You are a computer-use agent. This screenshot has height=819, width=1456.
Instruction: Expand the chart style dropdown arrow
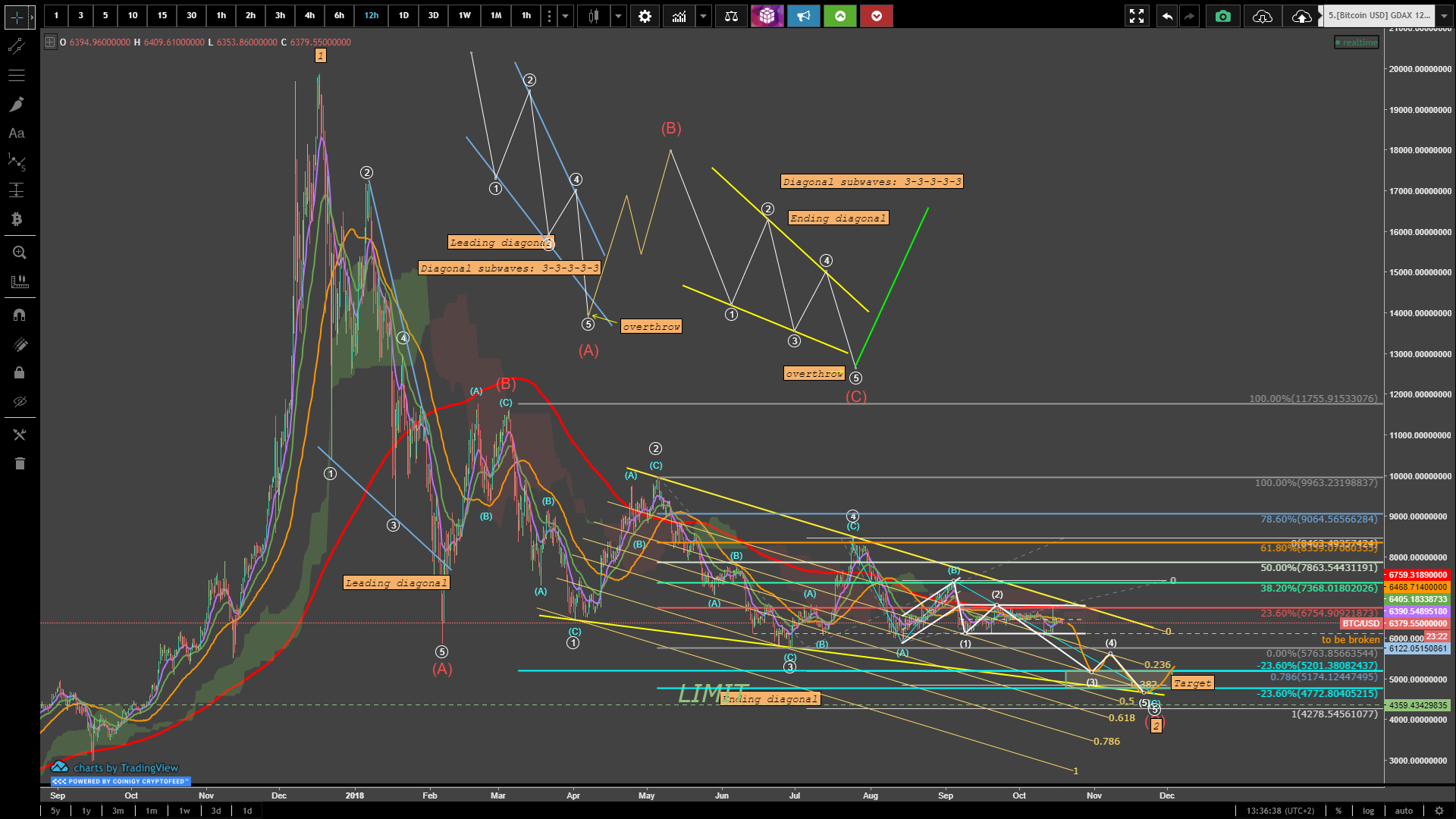[618, 16]
